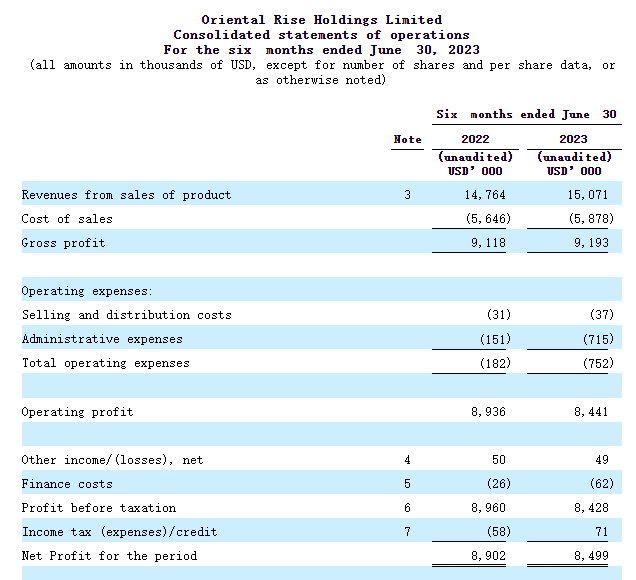Click the 'Operating expenses:' heading
Viewport: 636px width, 580px height.
tap(87, 291)
